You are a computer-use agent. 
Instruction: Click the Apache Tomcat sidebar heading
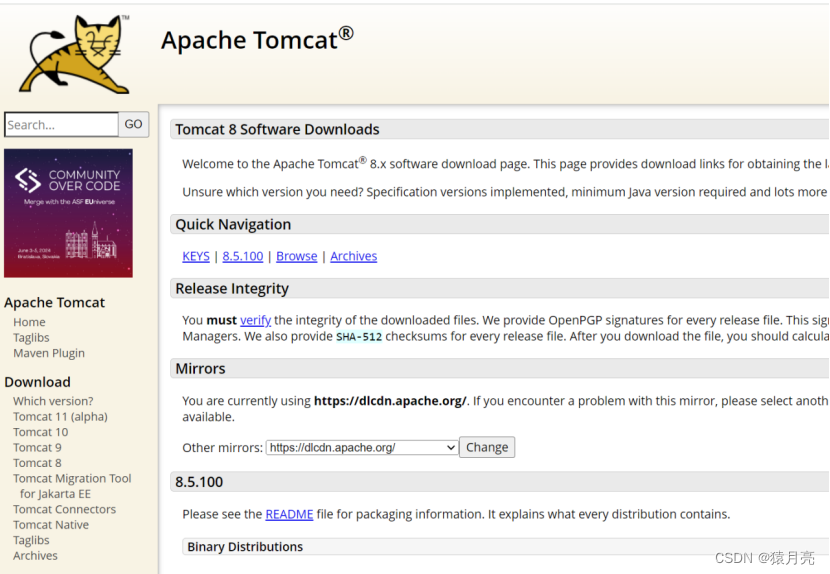click(55, 302)
